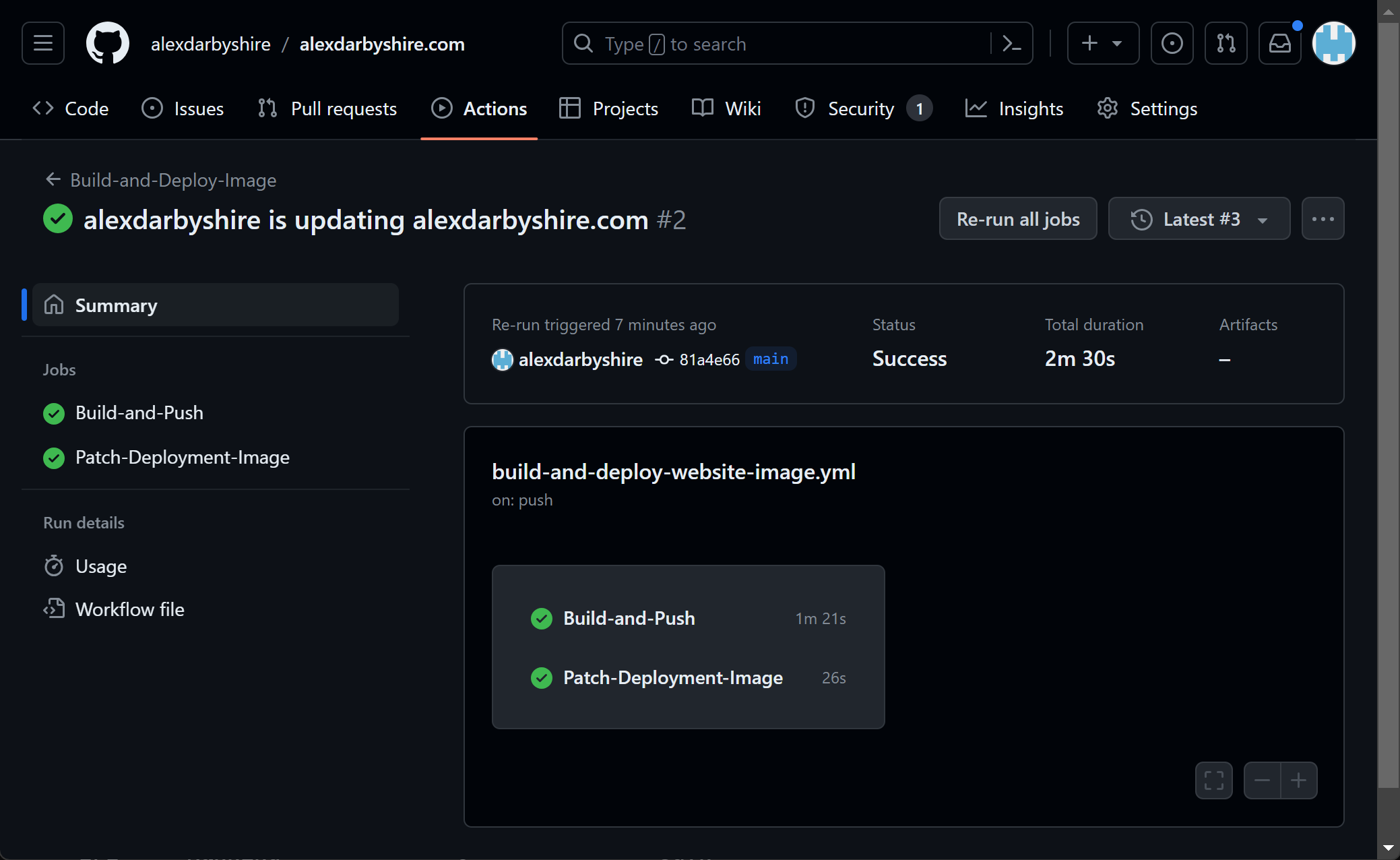This screenshot has width=1400, height=860.
Task: Open the Security tab
Action: [864, 109]
